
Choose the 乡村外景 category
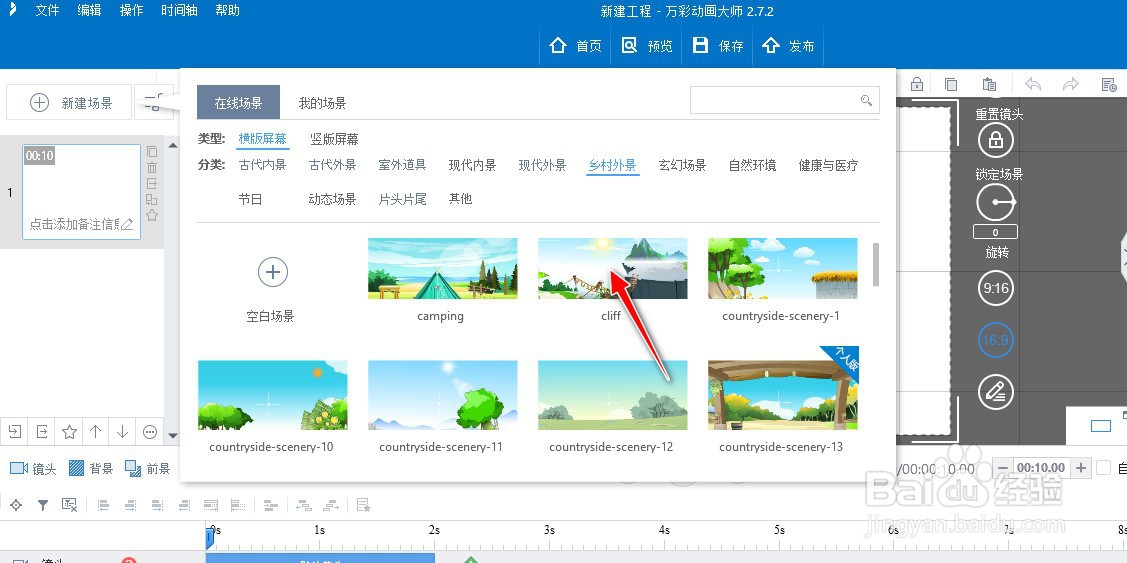[612, 165]
